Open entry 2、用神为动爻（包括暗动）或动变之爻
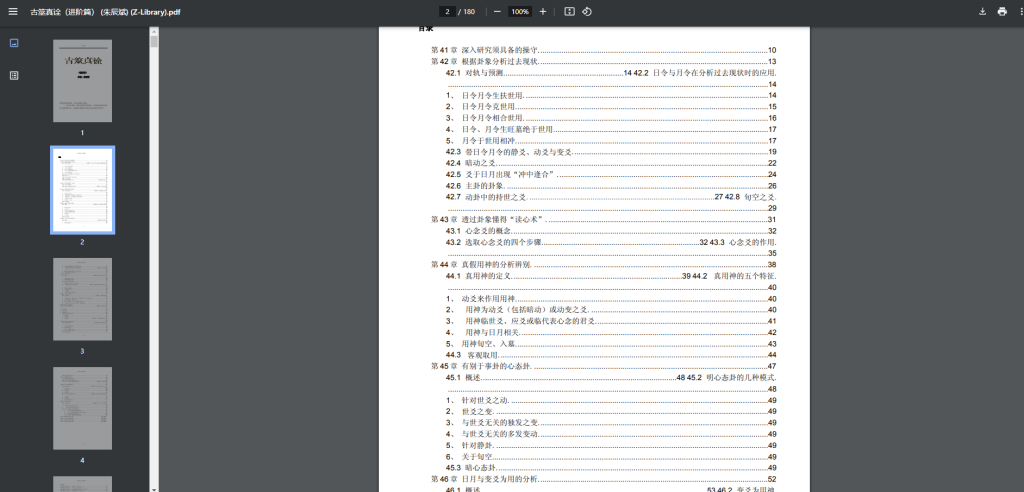This screenshot has height=492, width=1024. tap(611, 310)
